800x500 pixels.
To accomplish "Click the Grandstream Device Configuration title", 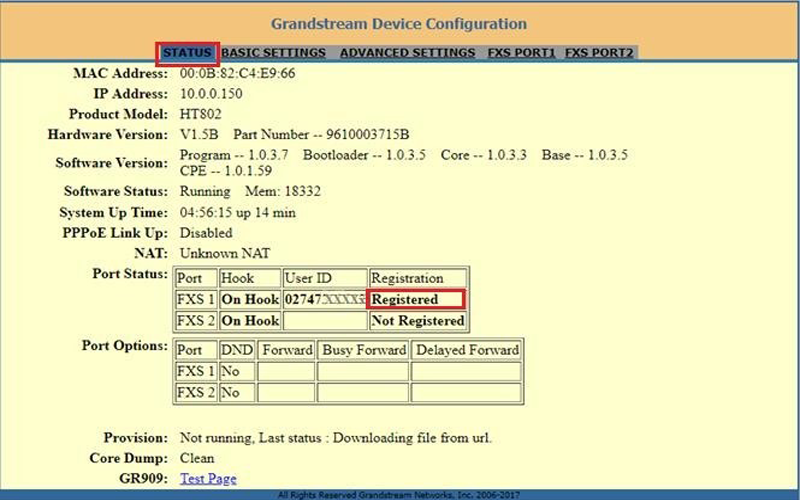I will (x=399, y=23).
